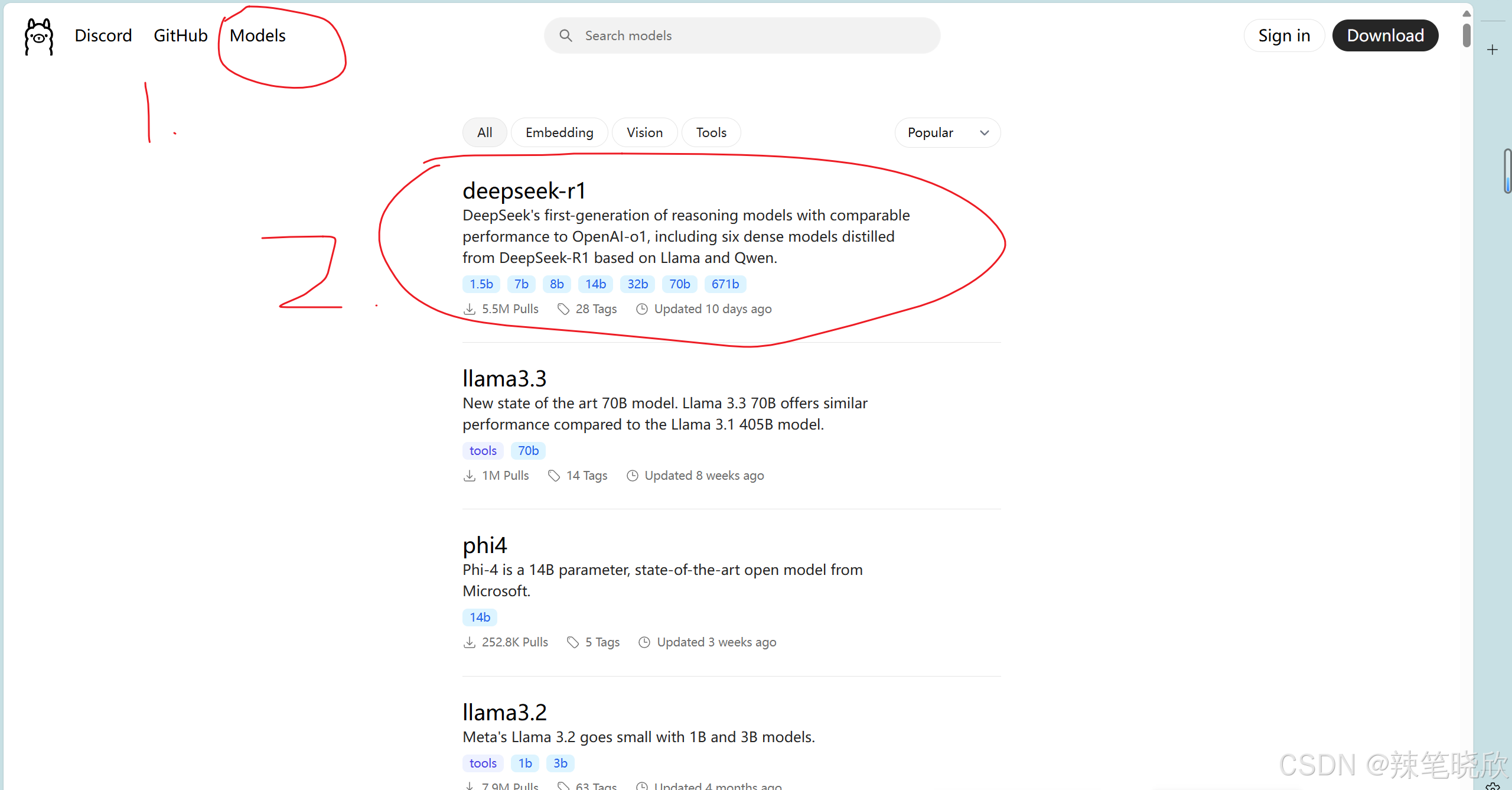Click the phi4 description text
The width and height of the screenshot is (1512, 790).
click(x=663, y=580)
